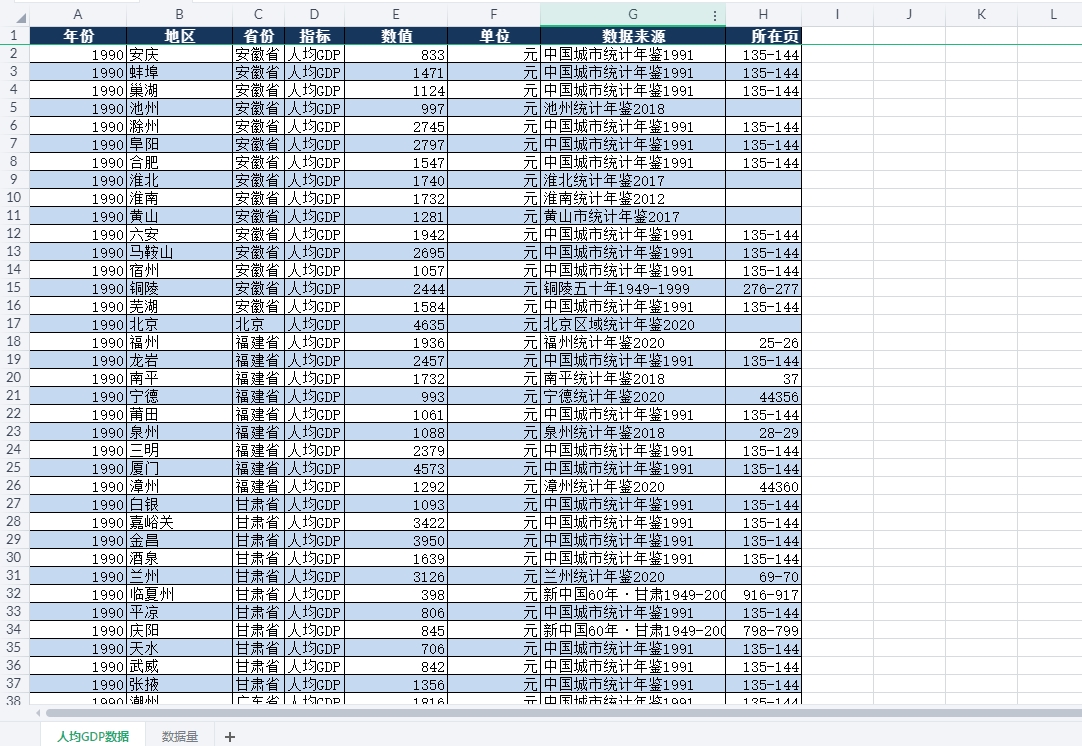This screenshot has height=746, width=1082.
Task: Select value cell 833
Action: 395,55
